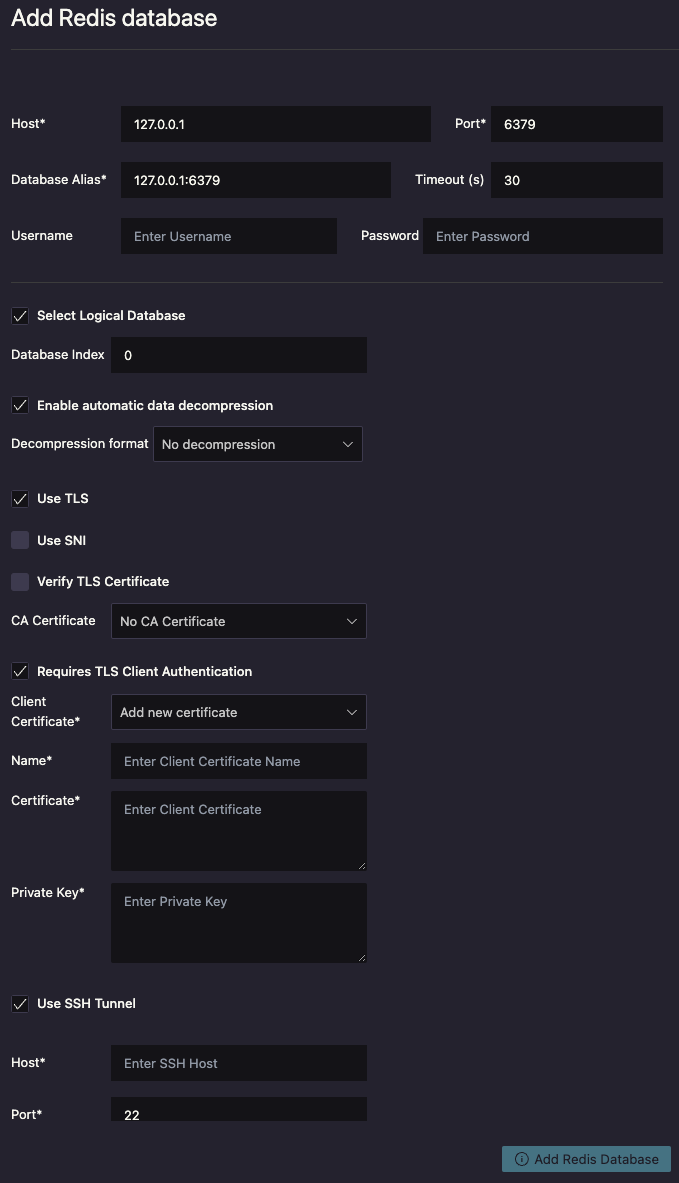The width and height of the screenshot is (679, 1183).
Task: Uncheck the Use SSH Tunnel checkbox
Action: point(20,1004)
